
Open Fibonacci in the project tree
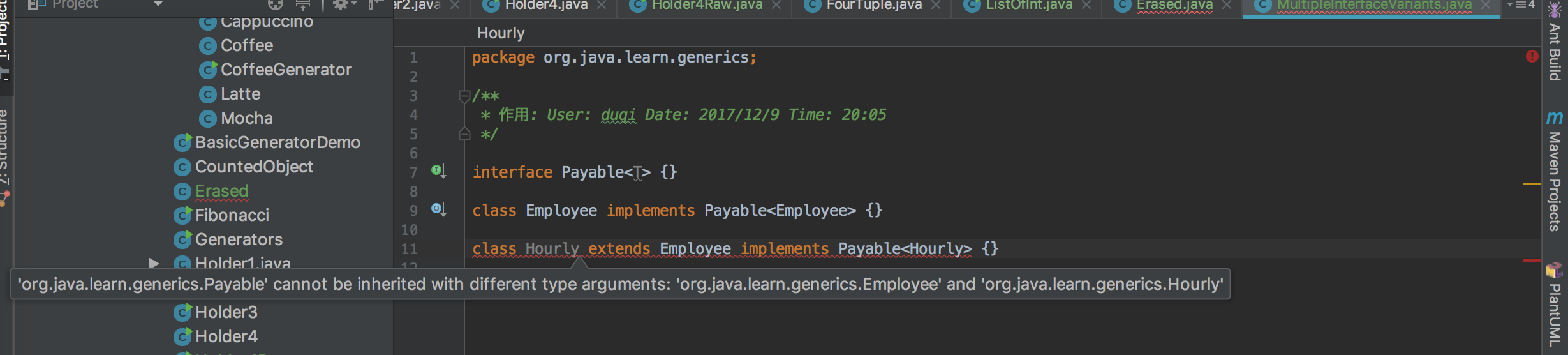pyautogui.click(x=232, y=215)
